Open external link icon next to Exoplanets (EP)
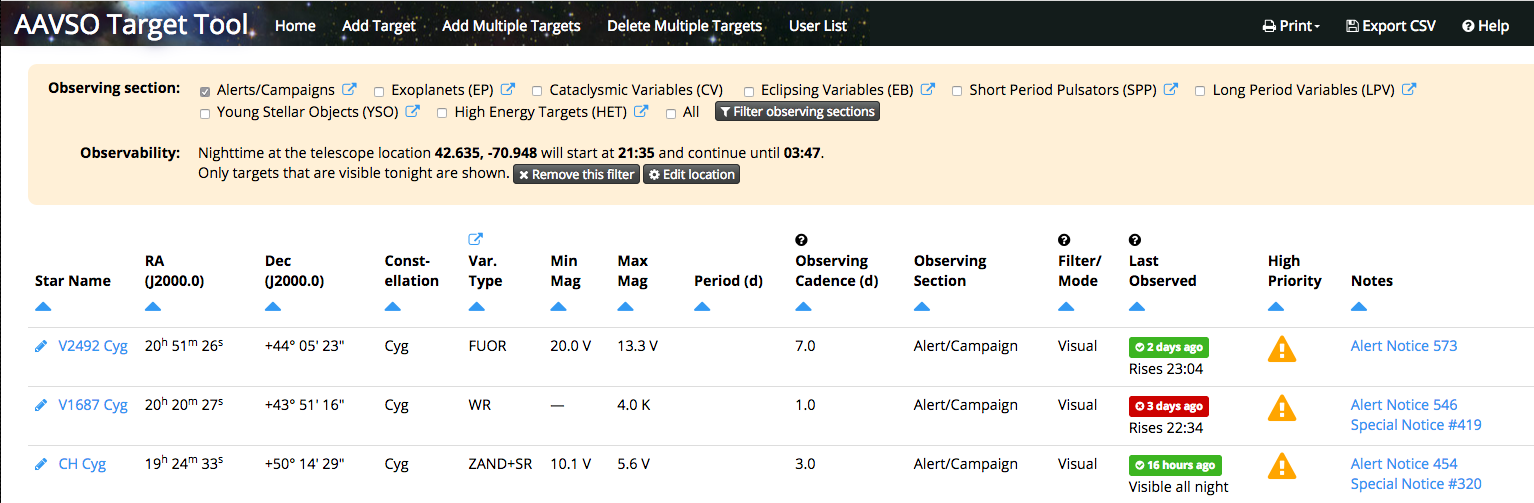Image resolution: width=1534 pixels, height=503 pixels. tap(508, 90)
